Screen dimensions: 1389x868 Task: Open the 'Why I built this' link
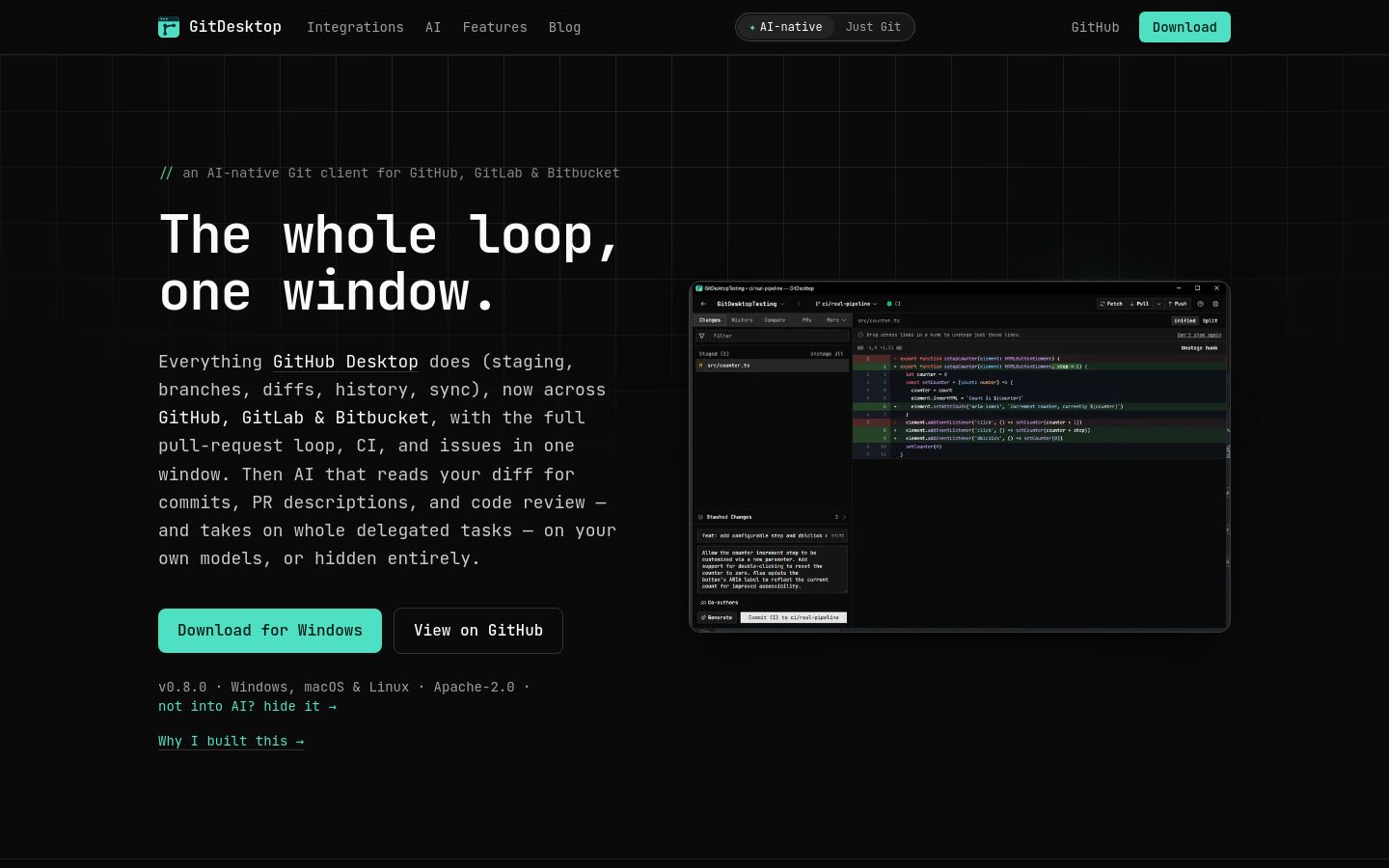tap(231, 741)
